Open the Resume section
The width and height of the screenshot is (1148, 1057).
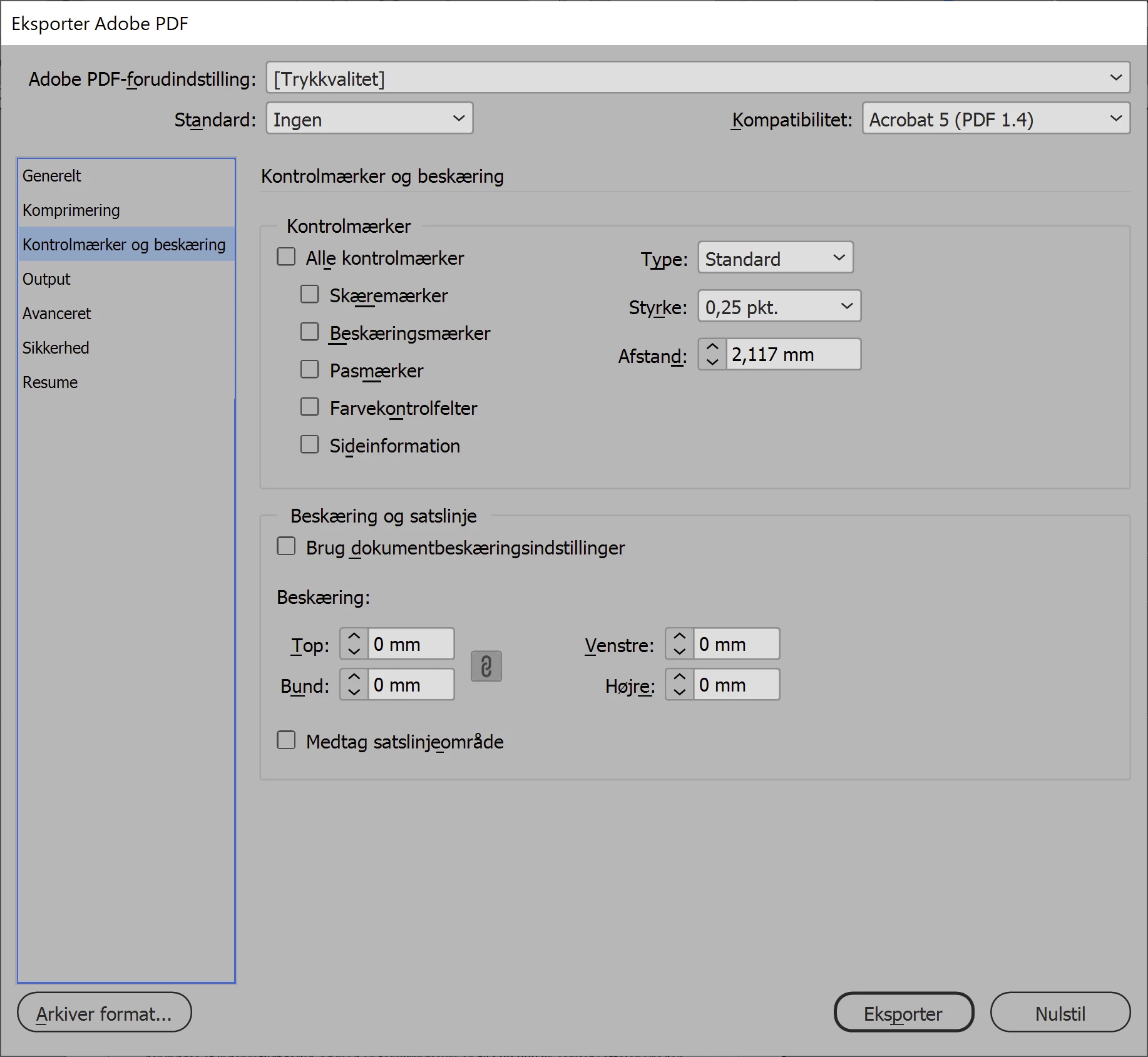(x=126, y=382)
